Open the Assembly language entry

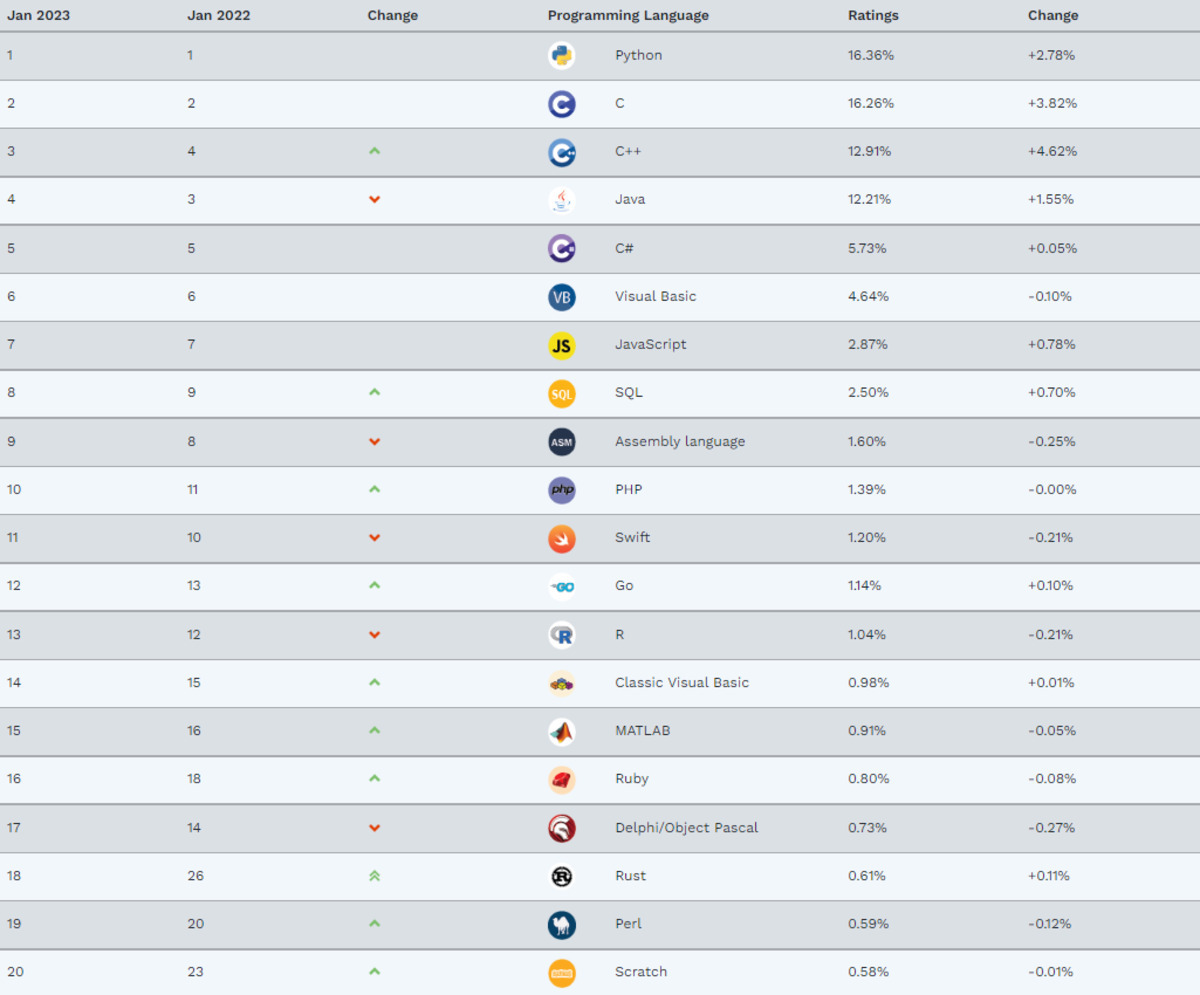point(680,441)
